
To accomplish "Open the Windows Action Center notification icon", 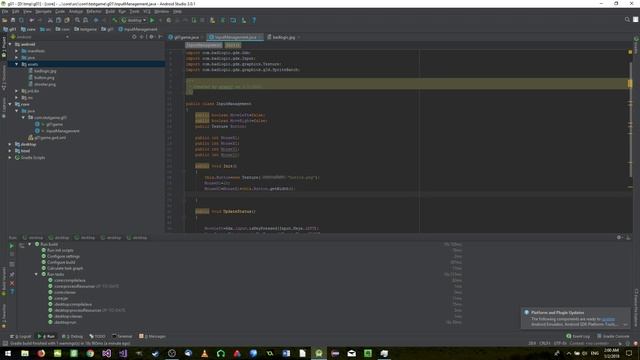I will (629, 353).
